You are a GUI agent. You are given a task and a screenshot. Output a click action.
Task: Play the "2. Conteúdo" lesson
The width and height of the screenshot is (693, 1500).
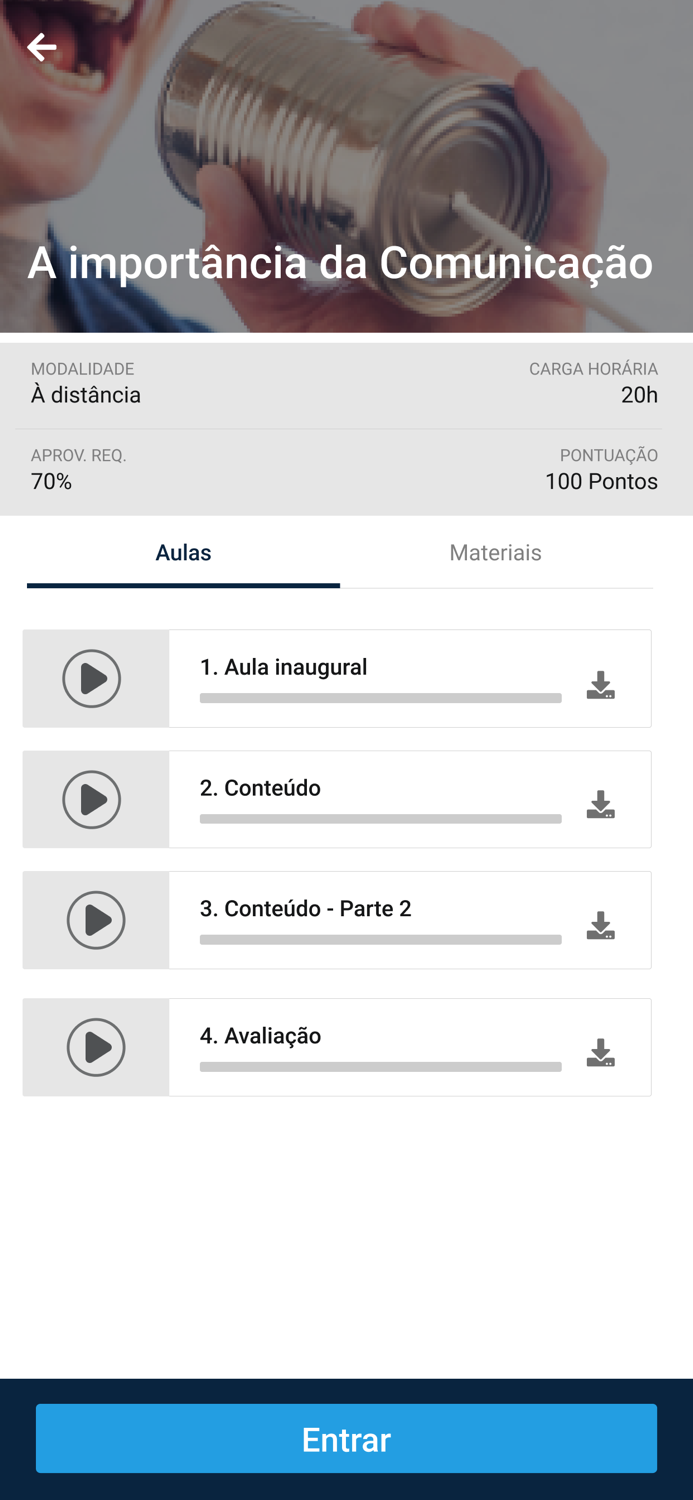click(x=95, y=799)
